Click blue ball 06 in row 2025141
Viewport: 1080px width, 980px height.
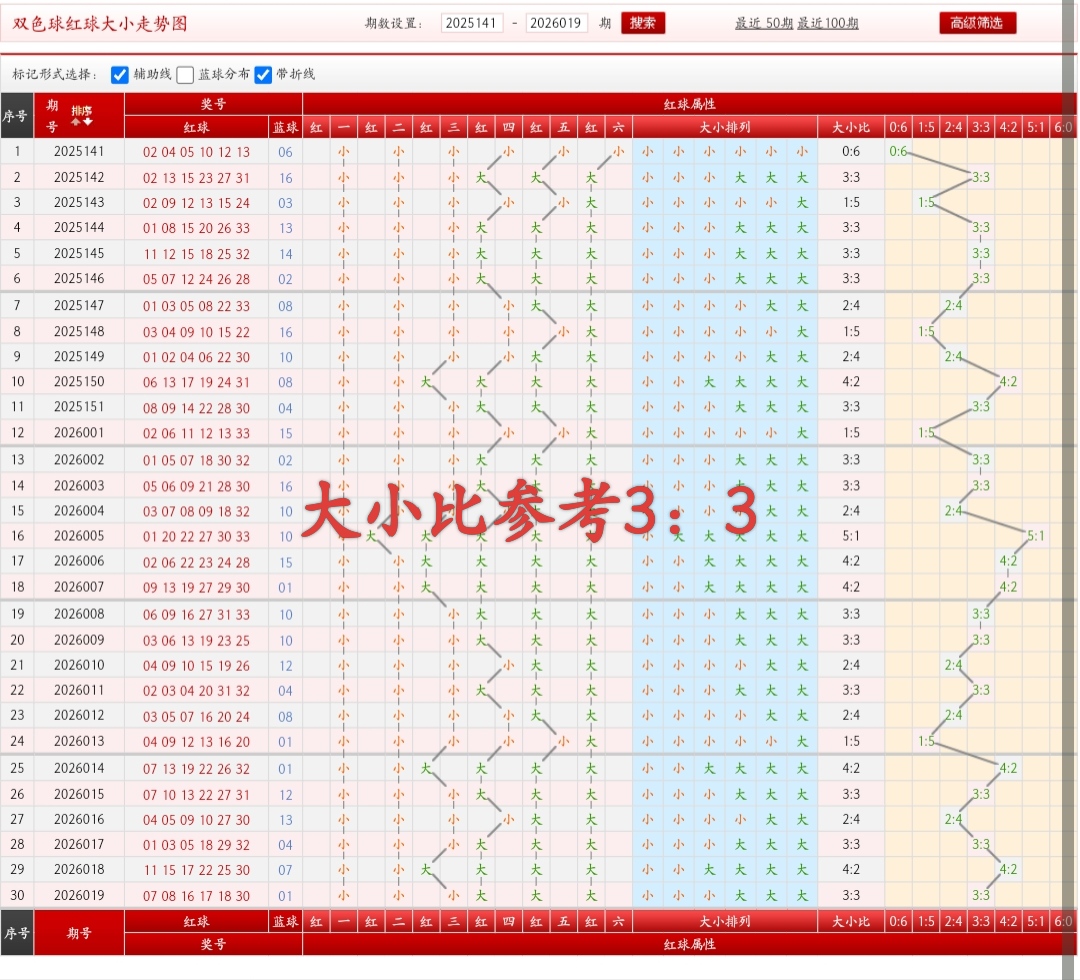[285, 152]
